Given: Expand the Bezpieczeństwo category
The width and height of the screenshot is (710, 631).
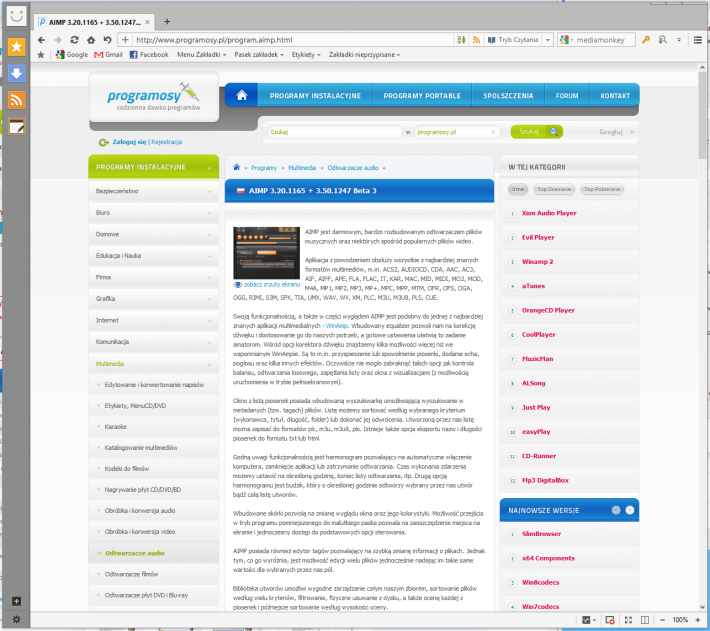Looking at the screenshot, I should 153,191.
